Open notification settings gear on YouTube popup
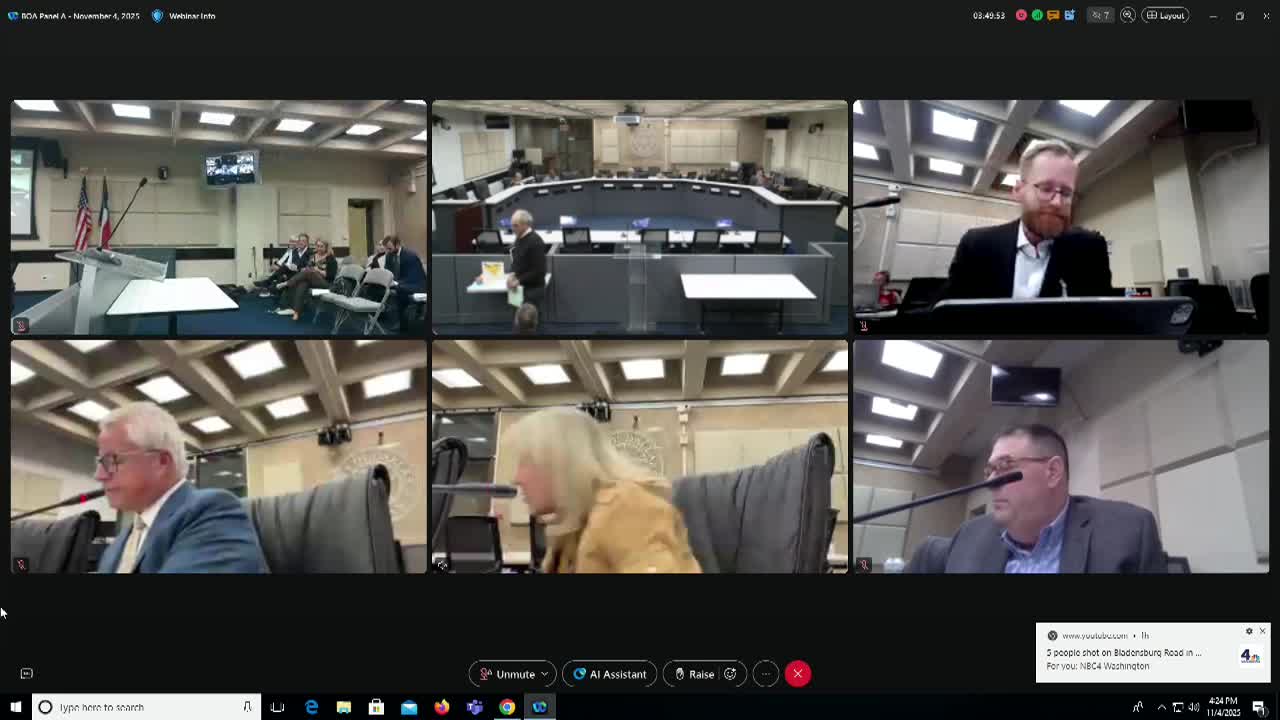The width and height of the screenshot is (1280, 720). pos(1249,632)
